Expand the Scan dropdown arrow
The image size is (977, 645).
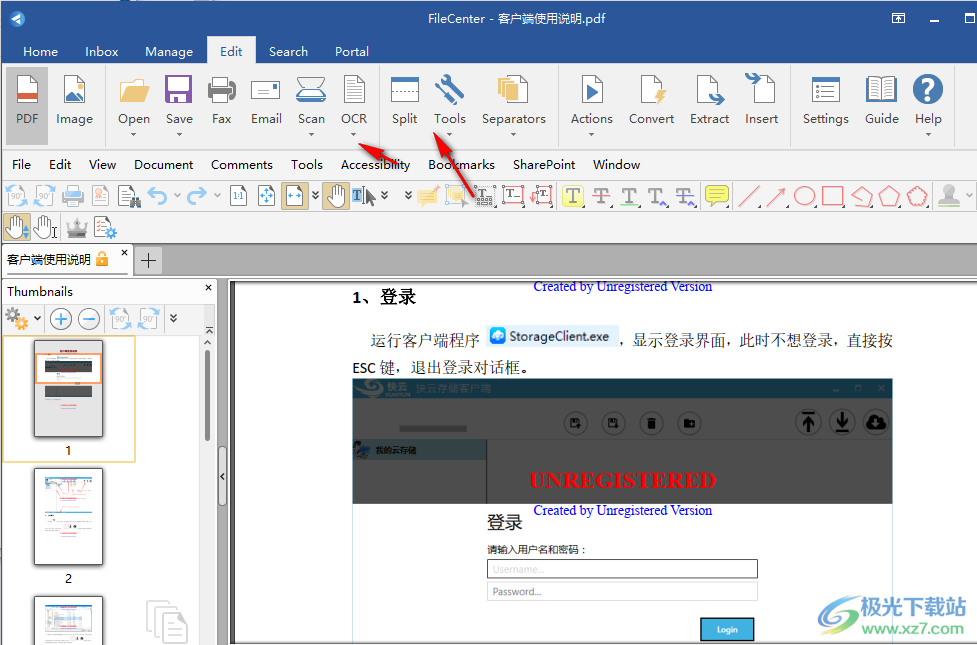pos(311,135)
